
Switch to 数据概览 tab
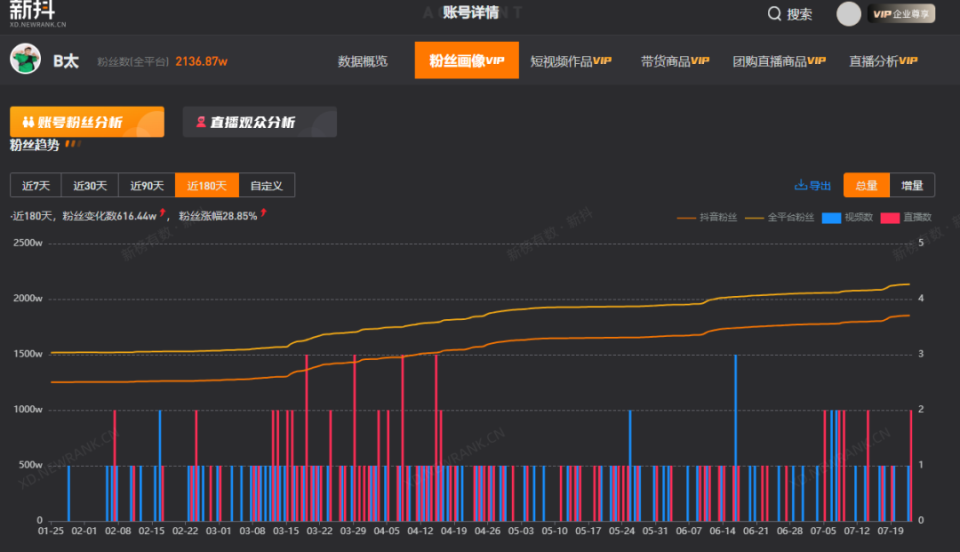pos(363,61)
